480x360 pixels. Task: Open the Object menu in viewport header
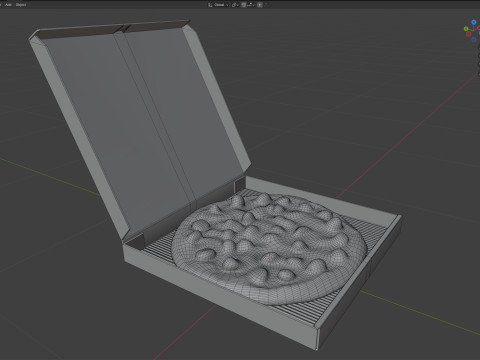(x=21, y=5)
